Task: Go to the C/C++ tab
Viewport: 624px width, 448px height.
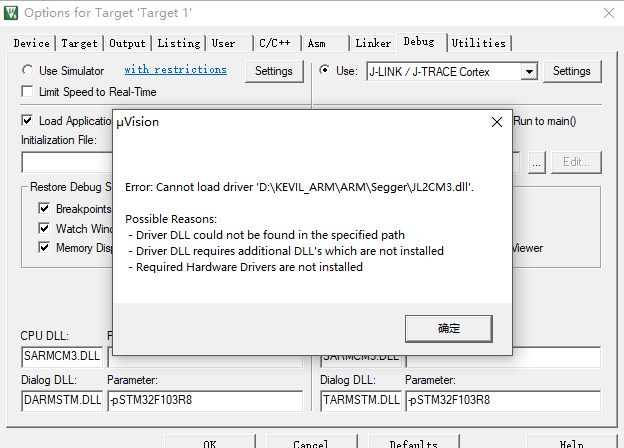Action: (275, 43)
